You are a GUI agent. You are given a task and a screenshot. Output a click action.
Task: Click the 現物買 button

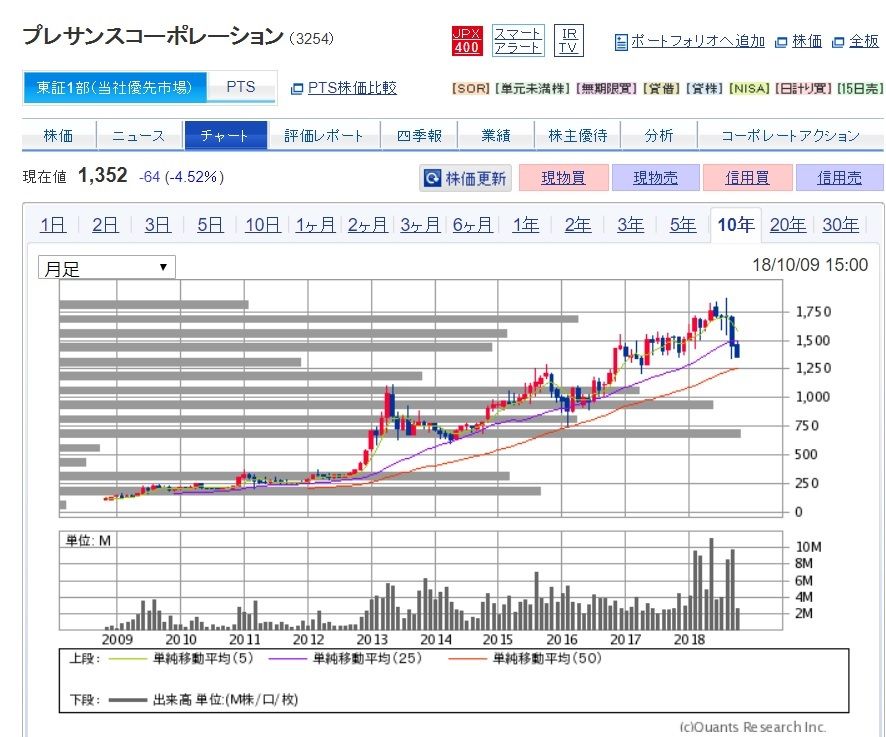tap(563, 178)
